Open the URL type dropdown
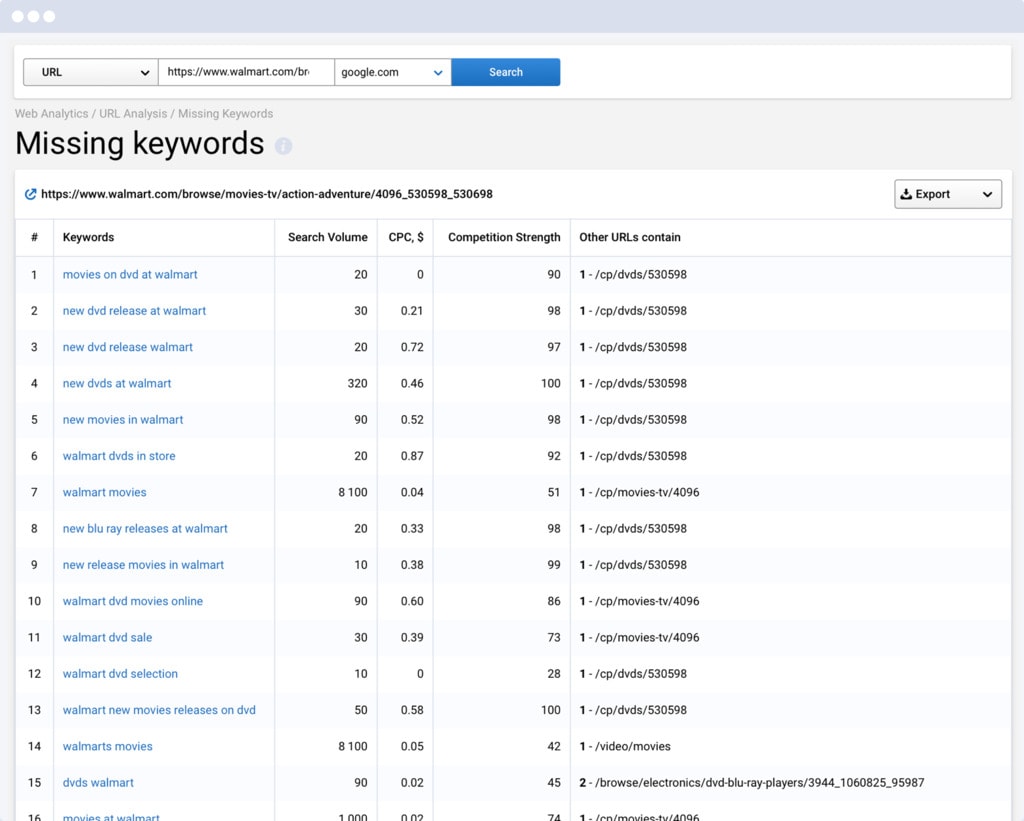The image size is (1024, 821). point(91,72)
